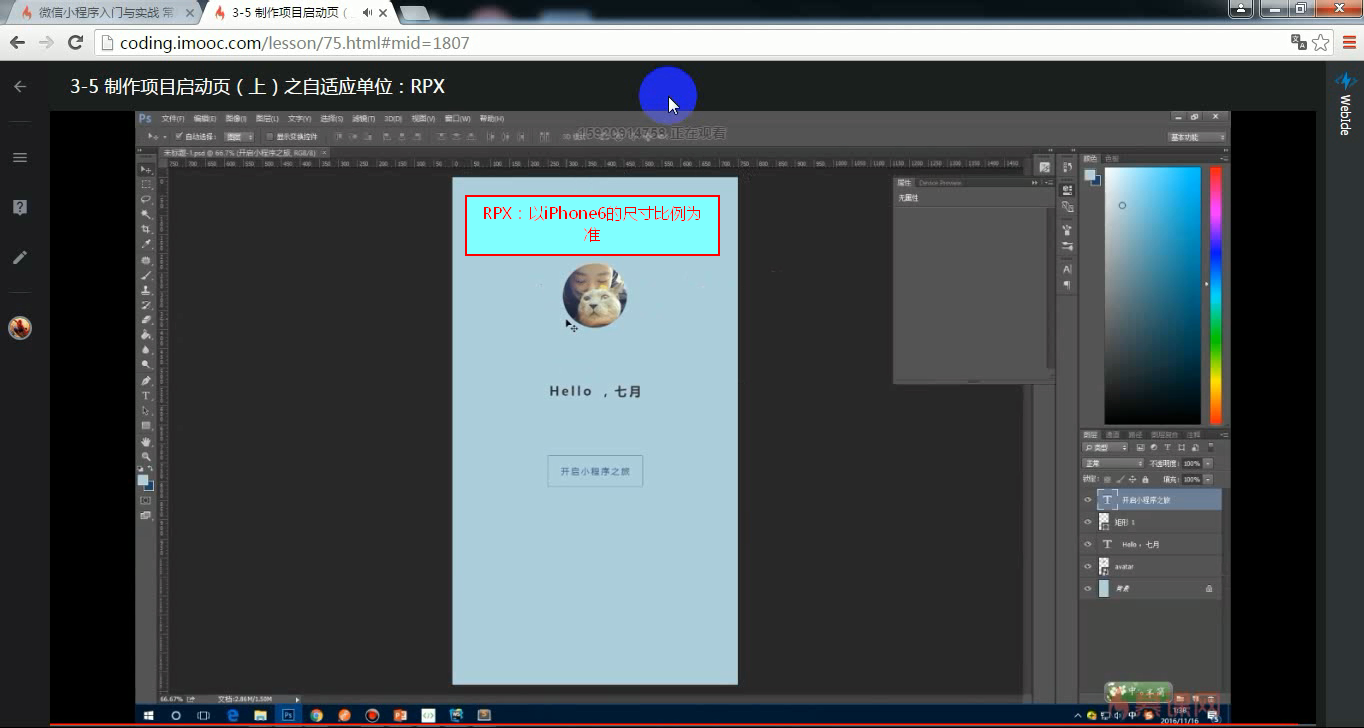Image resolution: width=1364 pixels, height=728 pixels.
Task: Open the 基本功能 workspace dropdown
Action: point(1197,136)
